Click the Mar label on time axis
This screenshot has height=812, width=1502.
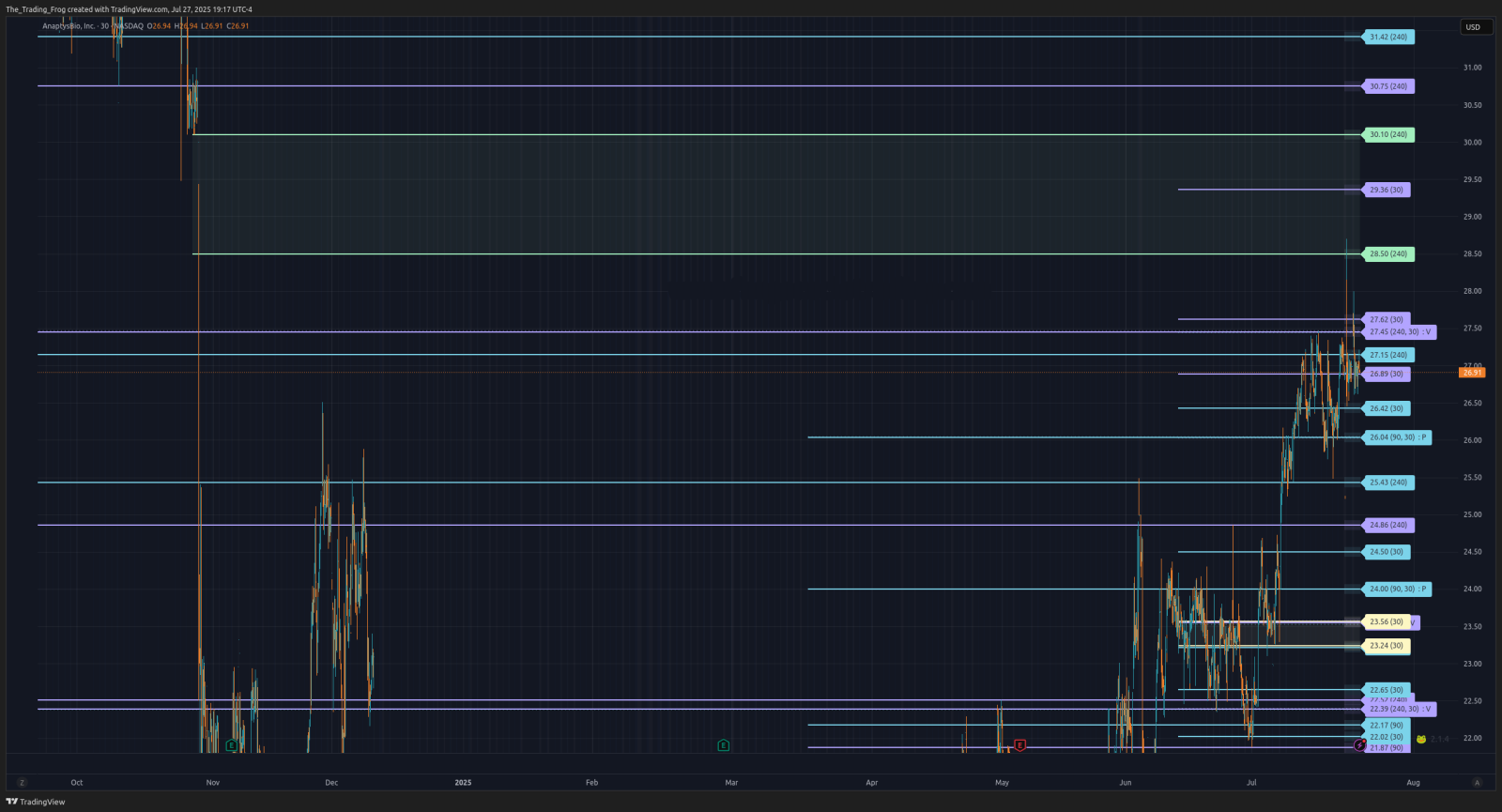click(731, 782)
